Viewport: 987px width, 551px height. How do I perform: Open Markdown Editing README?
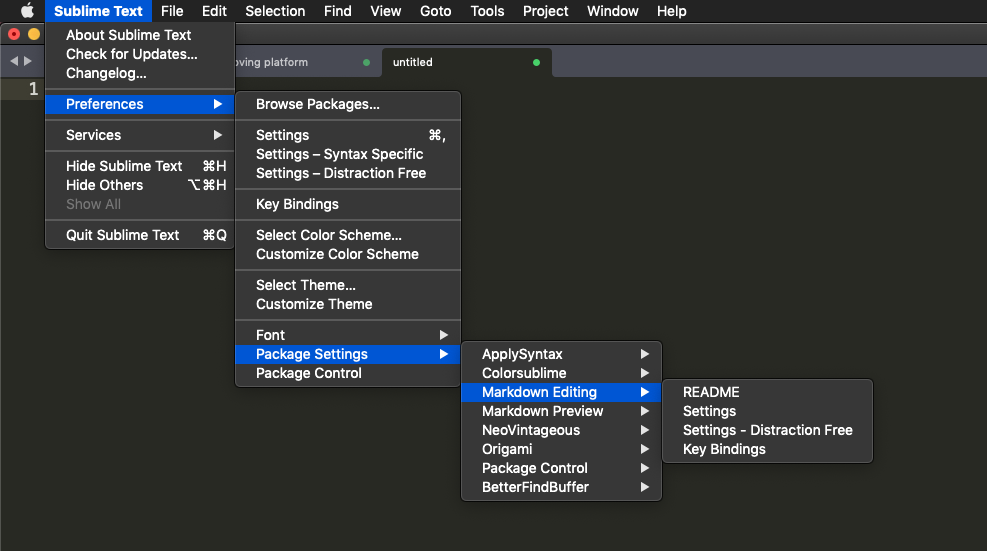tap(767, 392)
